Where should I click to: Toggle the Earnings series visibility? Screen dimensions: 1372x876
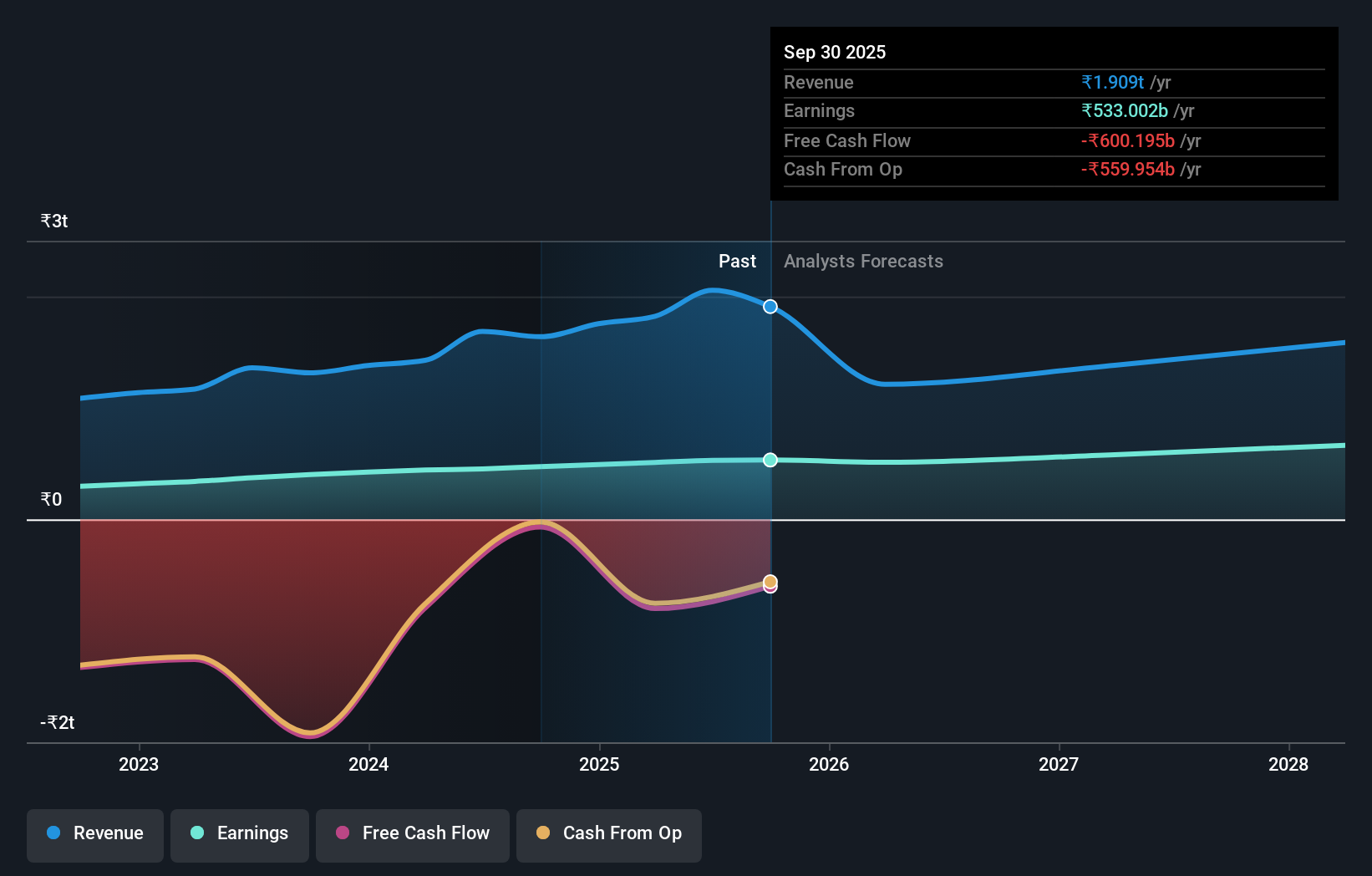(x=240, y=833)
